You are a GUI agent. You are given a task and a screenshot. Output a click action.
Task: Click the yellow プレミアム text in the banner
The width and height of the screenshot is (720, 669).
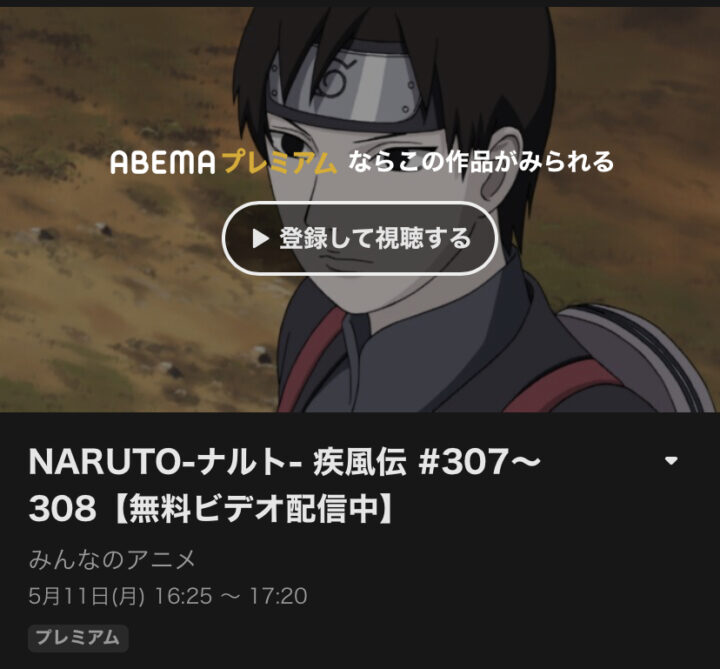coord(280,163)
